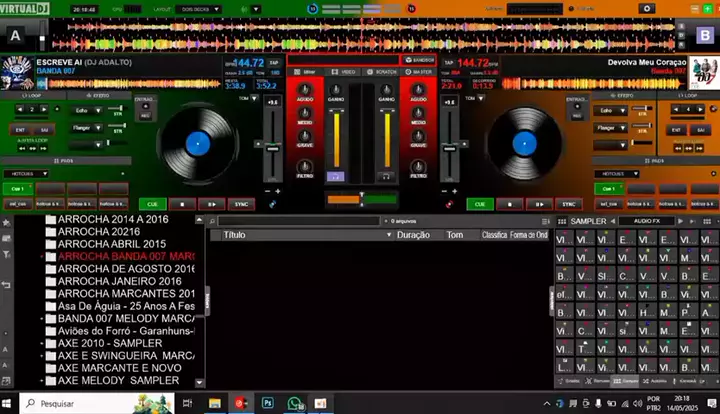
Task: Click the crossfader
Action: [x=361, y=199]
